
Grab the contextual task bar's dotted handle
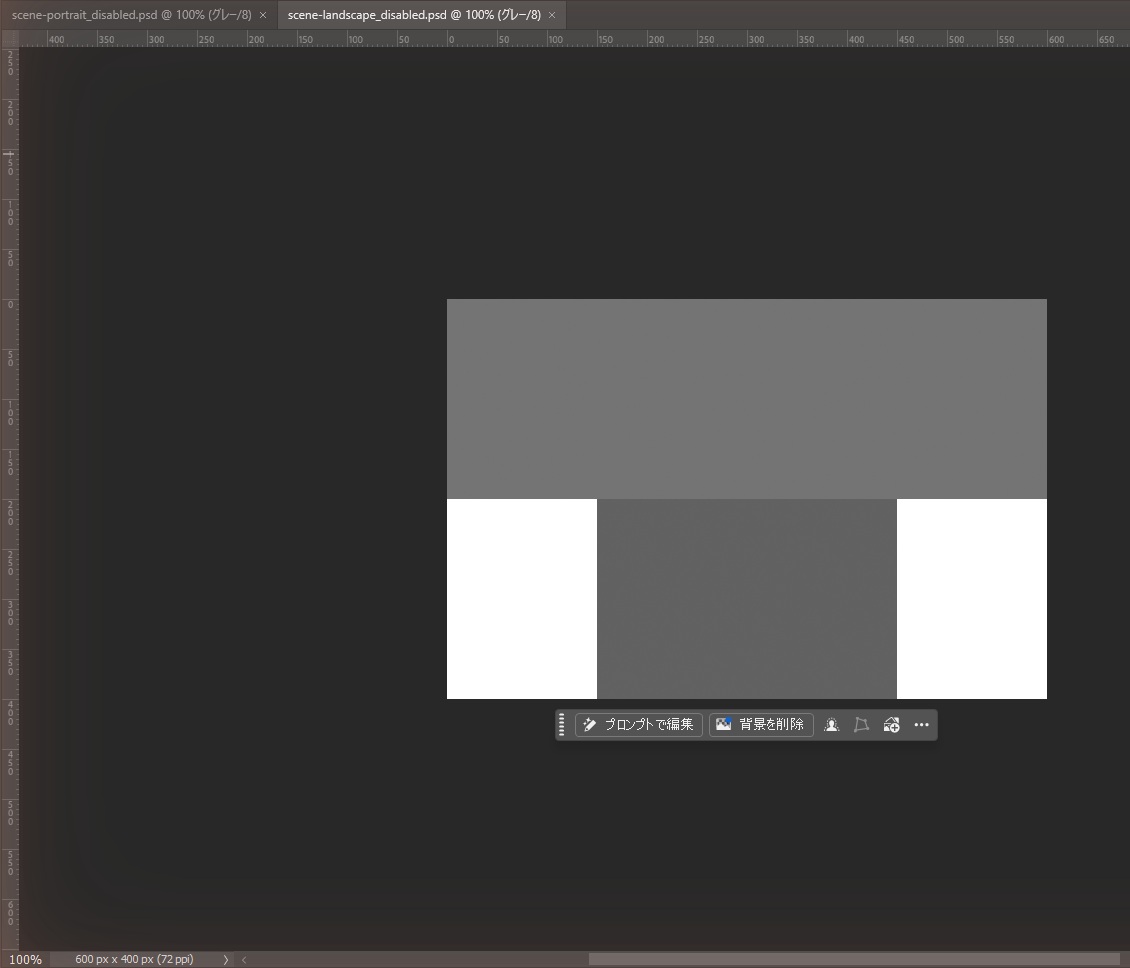point(561,724)
